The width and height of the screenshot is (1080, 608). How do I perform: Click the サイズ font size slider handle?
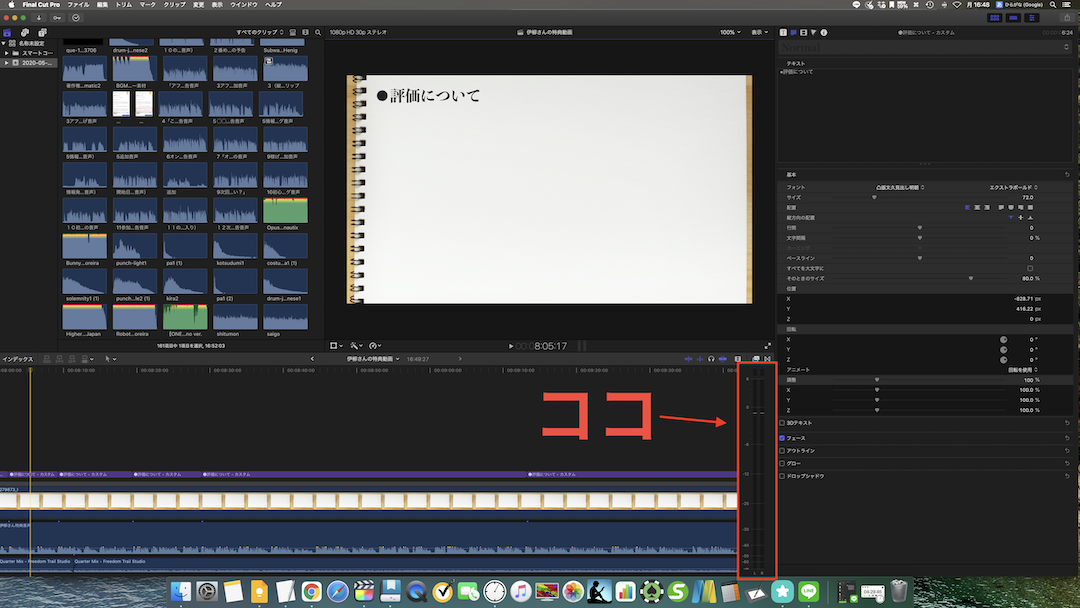point(874,198)
